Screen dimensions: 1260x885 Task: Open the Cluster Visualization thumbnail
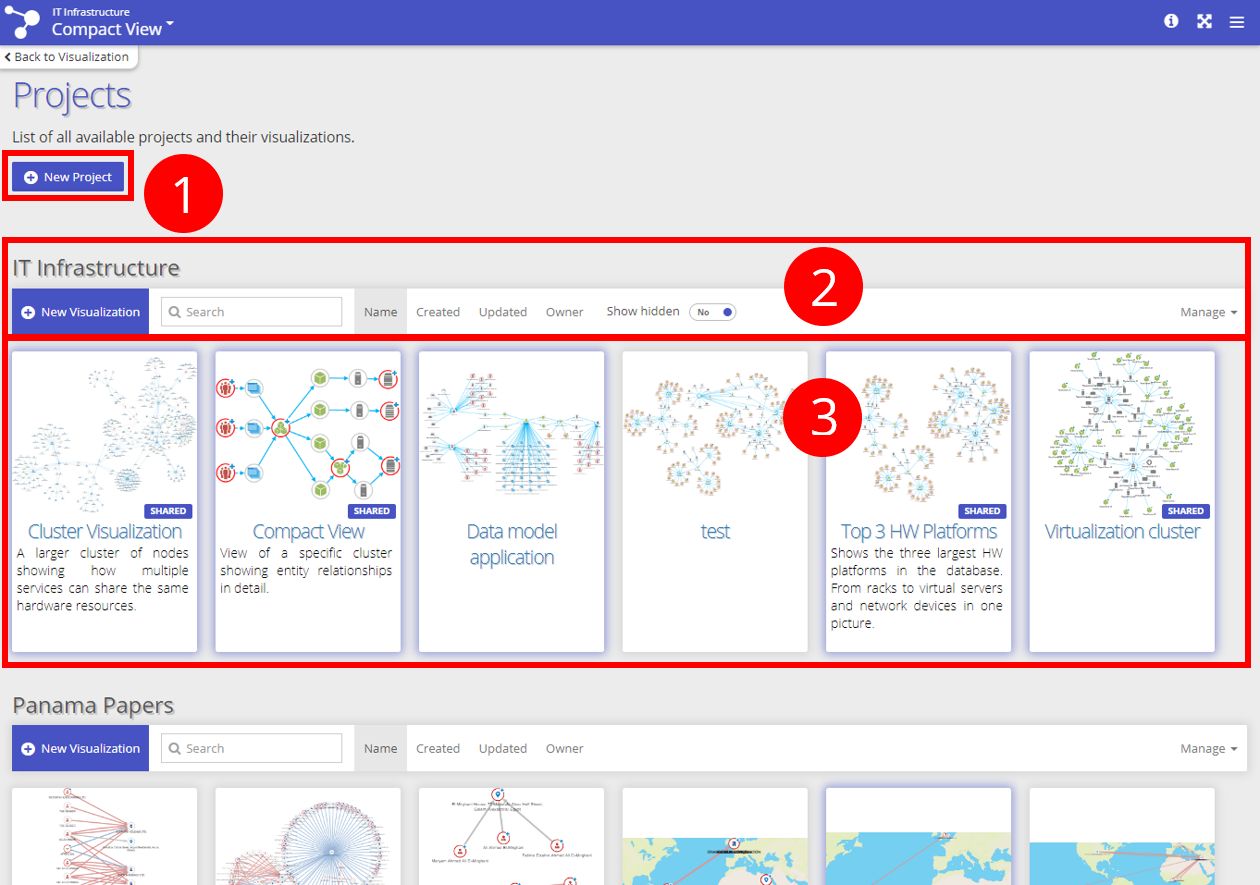[105, 428]
